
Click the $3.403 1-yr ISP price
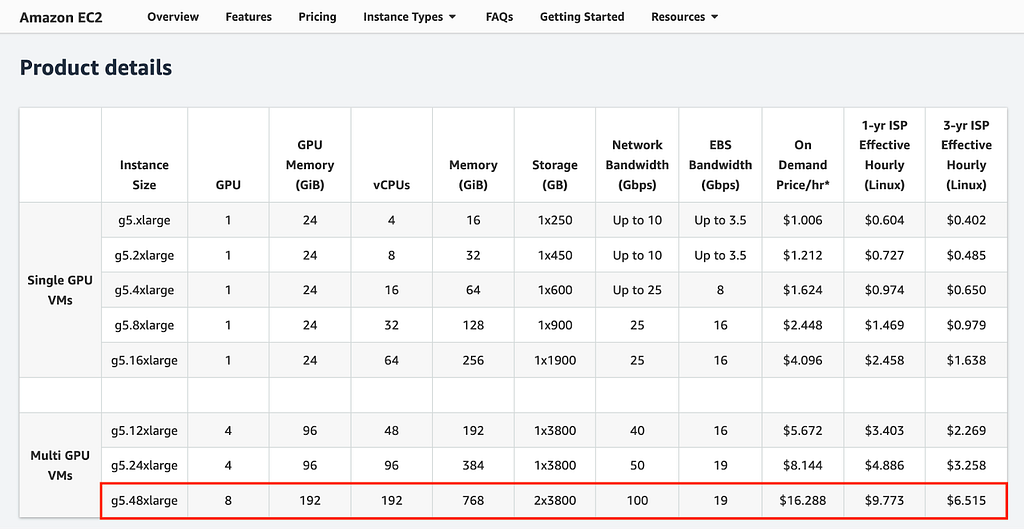click(x=884, y=430)
